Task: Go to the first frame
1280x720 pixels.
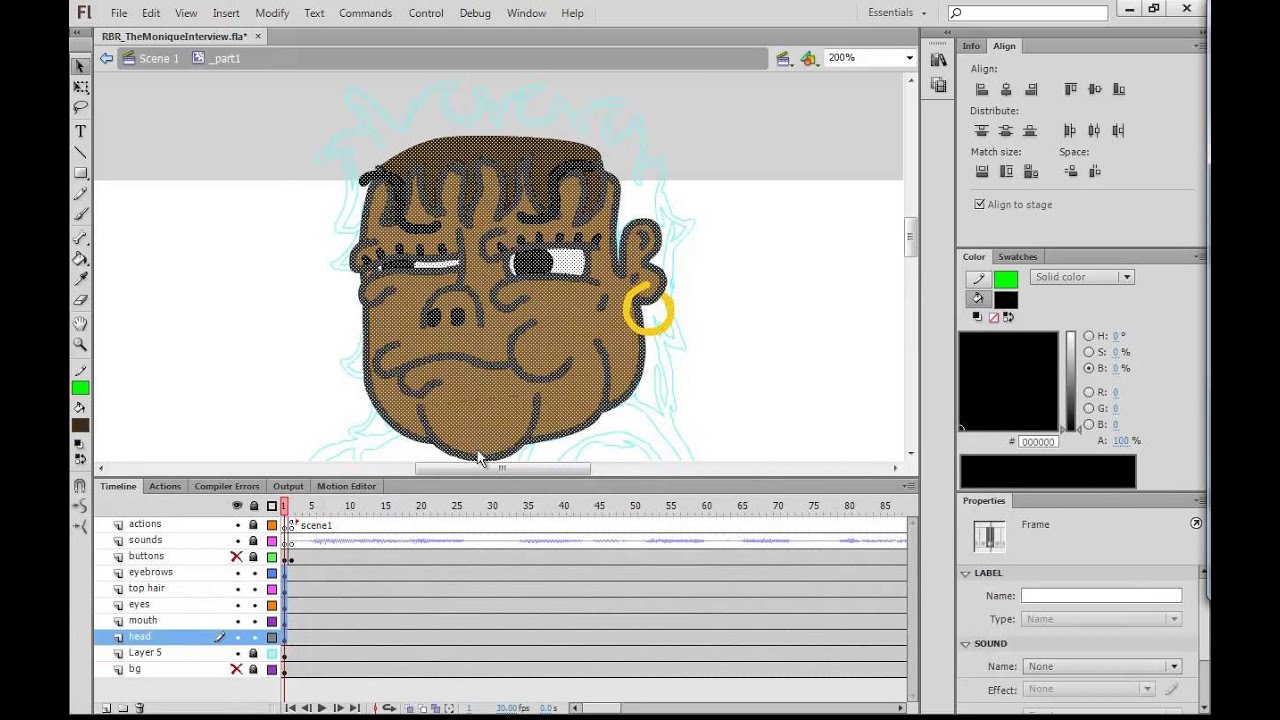Action: (290, 708)
